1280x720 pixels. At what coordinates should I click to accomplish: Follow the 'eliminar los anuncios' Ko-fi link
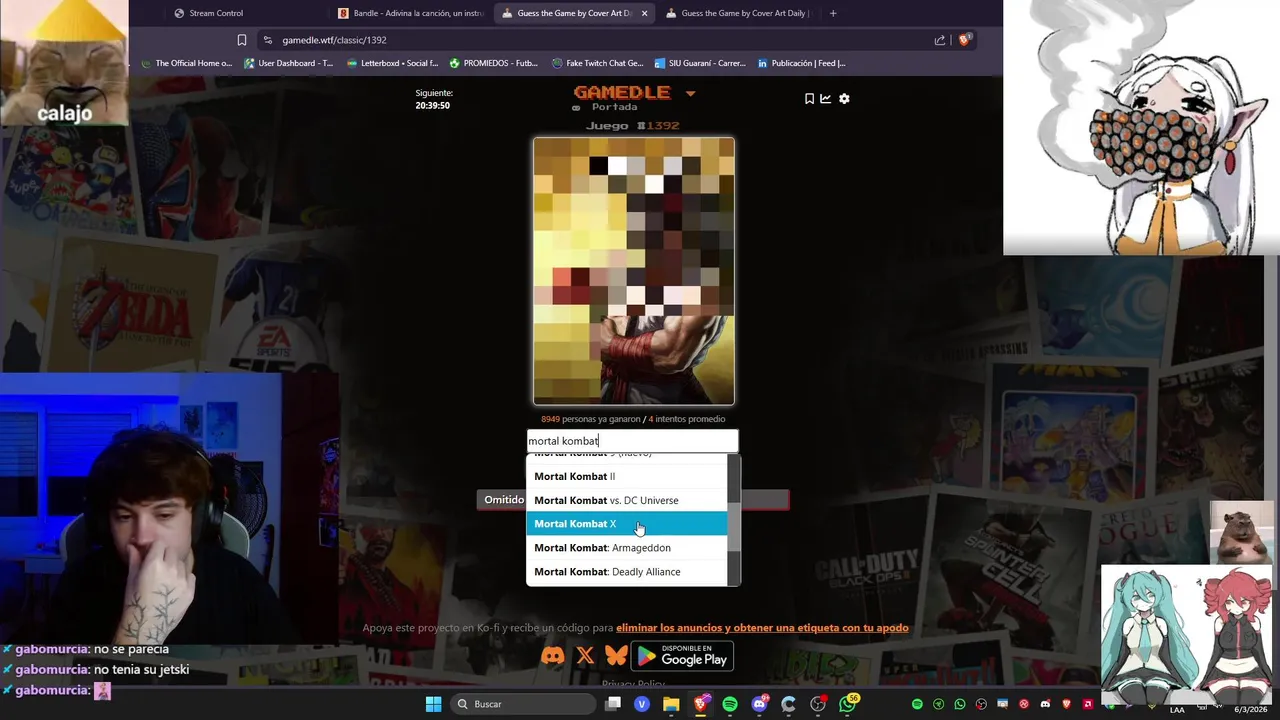[762, 628]
